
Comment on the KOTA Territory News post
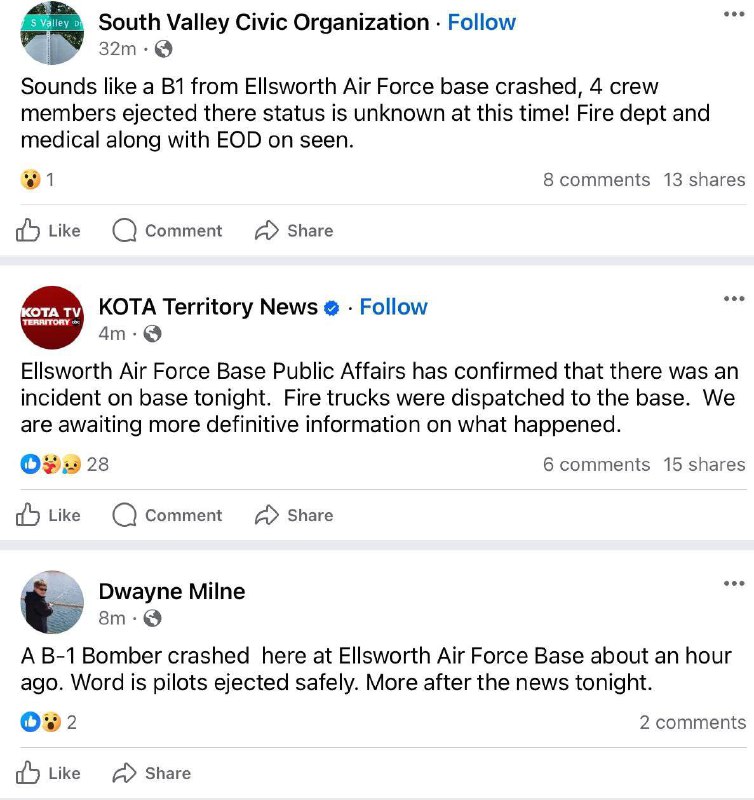pos(167,516)
